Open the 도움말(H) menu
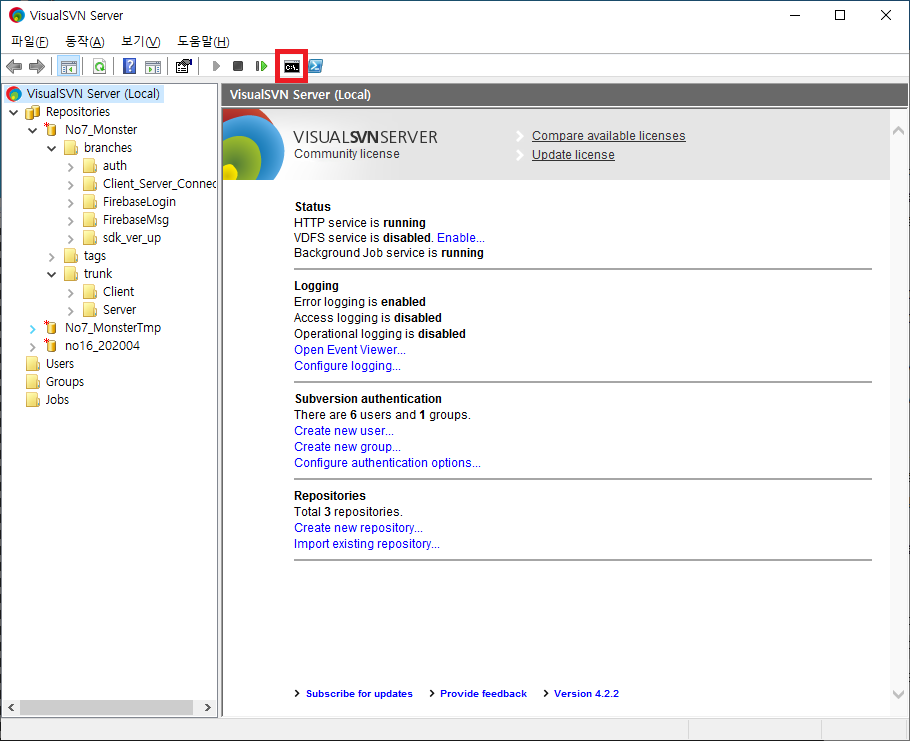The width and height of the screenshot is (910, 741). click(203, 41)
